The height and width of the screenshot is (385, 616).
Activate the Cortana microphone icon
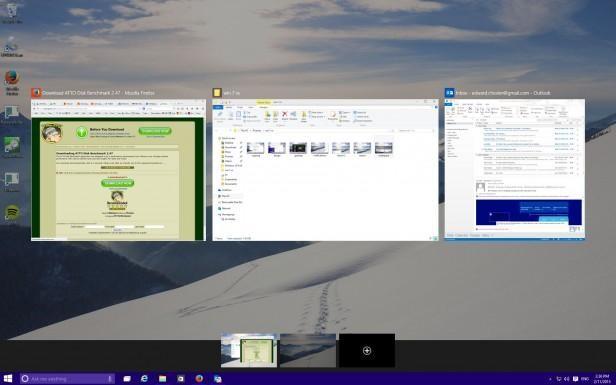(x=110, y=379)
